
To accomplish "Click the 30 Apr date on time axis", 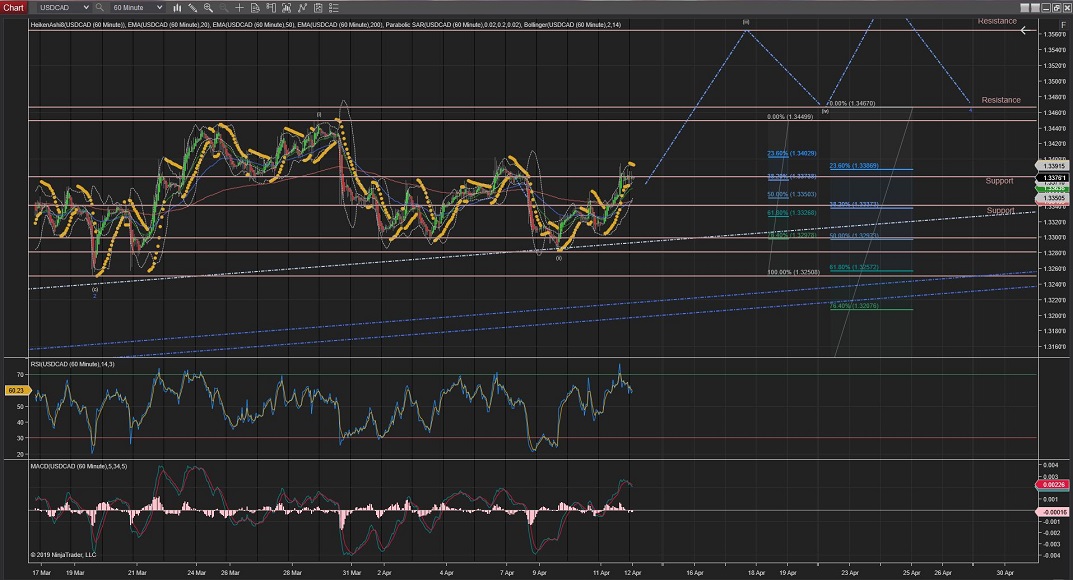I will (x=1005, y=572).
